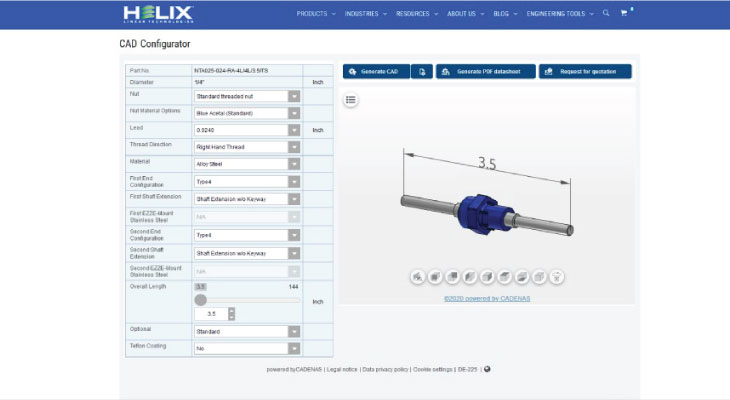Image resolution: width=730 pixels, height=400 pixels.
Task: Click the Overall Length slider handle
Action: tap(201, 300)
